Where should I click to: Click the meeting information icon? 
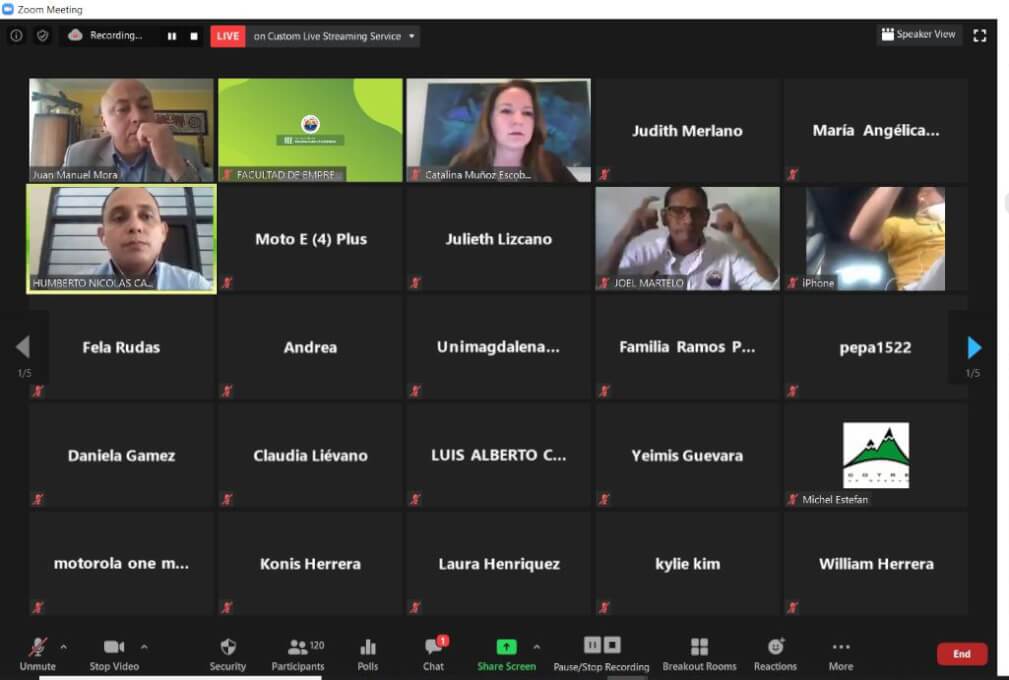pos(17,36)
